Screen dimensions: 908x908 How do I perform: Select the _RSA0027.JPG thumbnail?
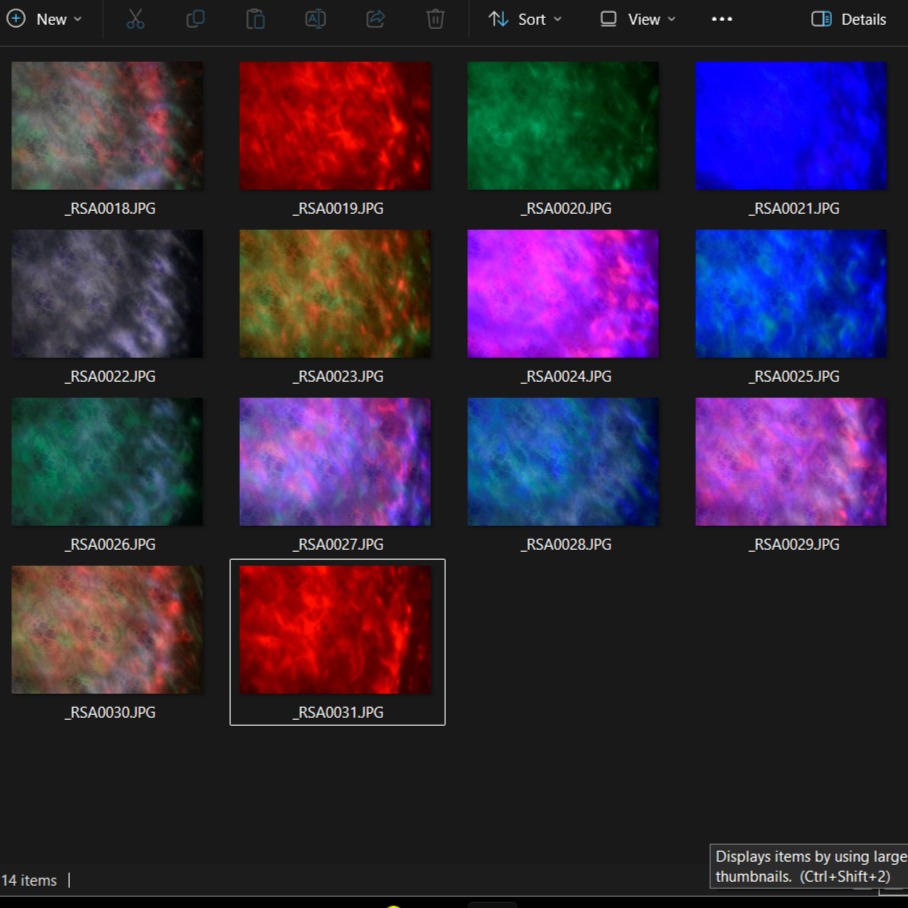click(x=335, y=462)
